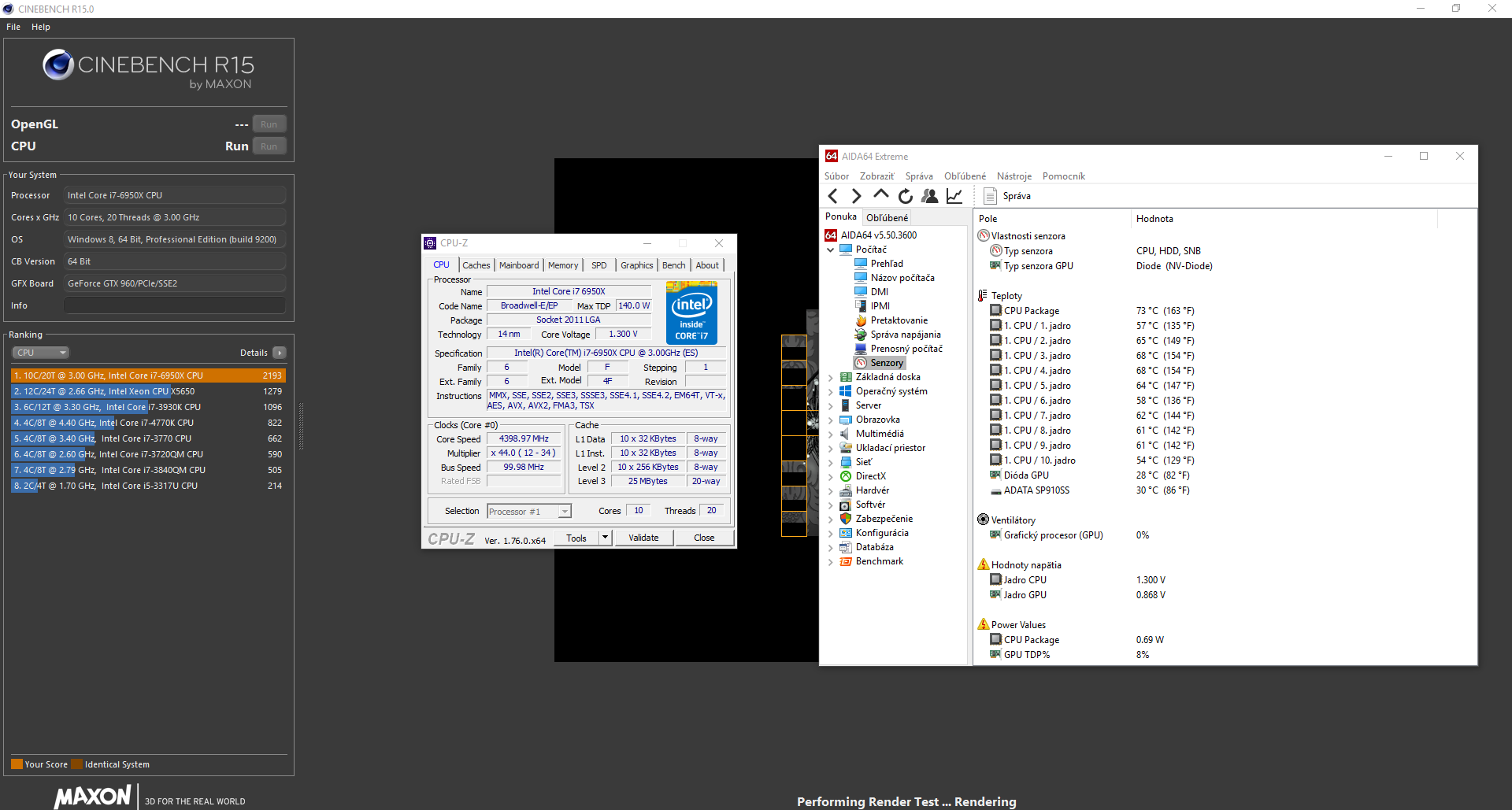Refresh the AIDA64 sensor page
The width and height of the screenshot is (1512, 810).
(x=906, y=196)
